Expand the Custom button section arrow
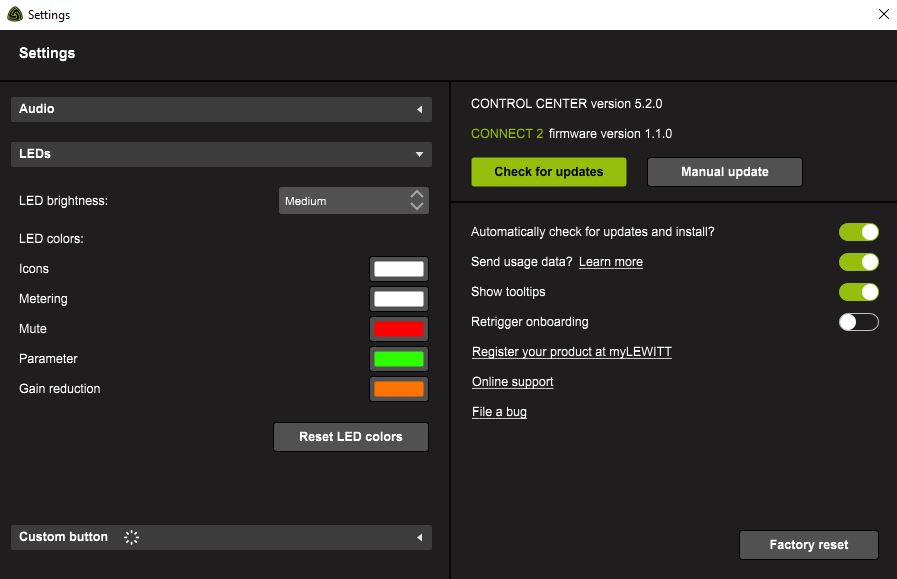Screen dimensions: 897x579 (x=419, y=537)
